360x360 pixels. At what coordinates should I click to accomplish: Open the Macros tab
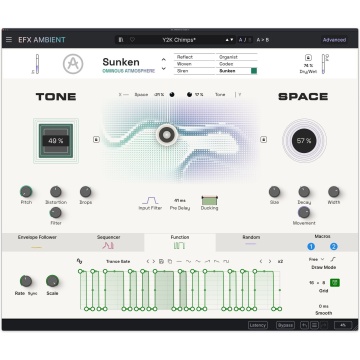[x=322, y=236]
